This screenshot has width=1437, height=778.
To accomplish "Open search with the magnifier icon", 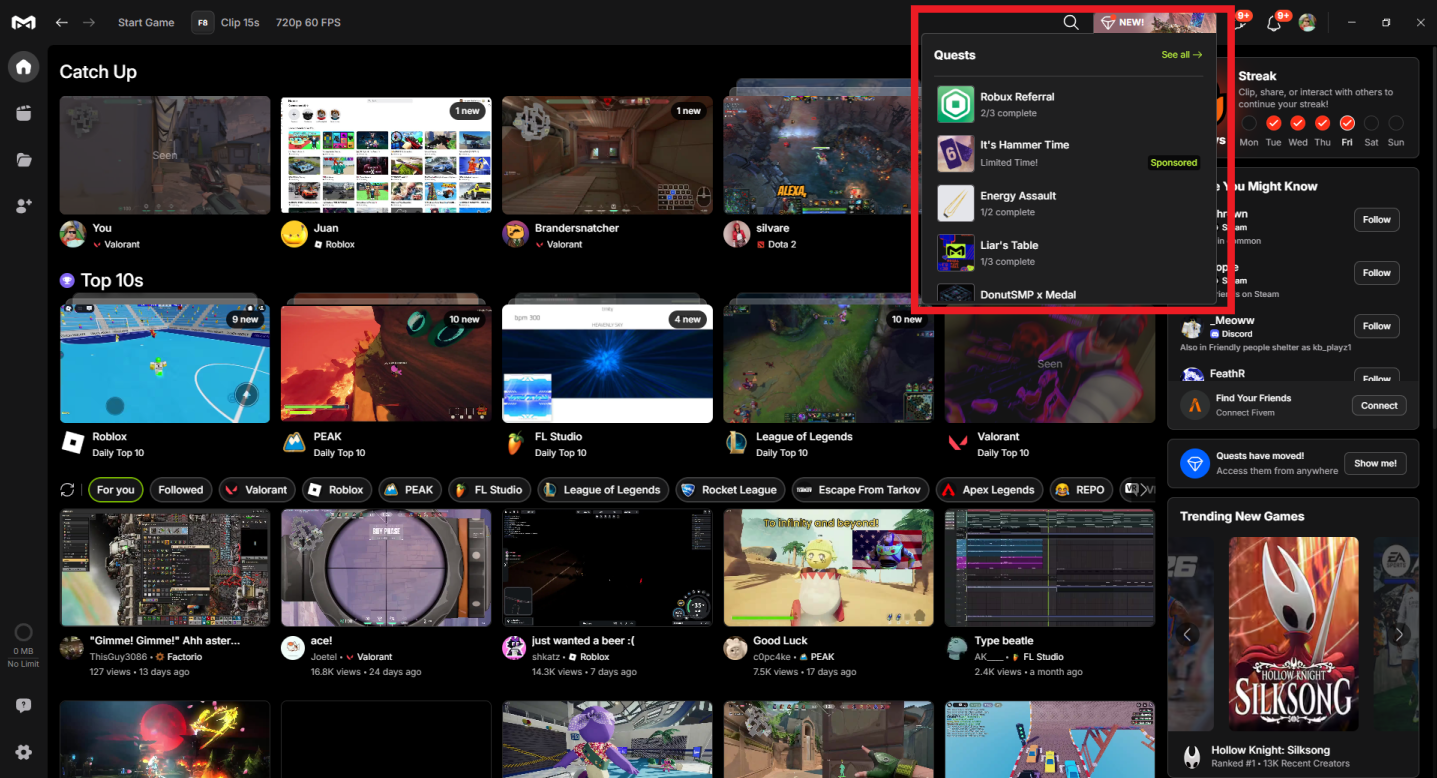I will point(1070,22).
